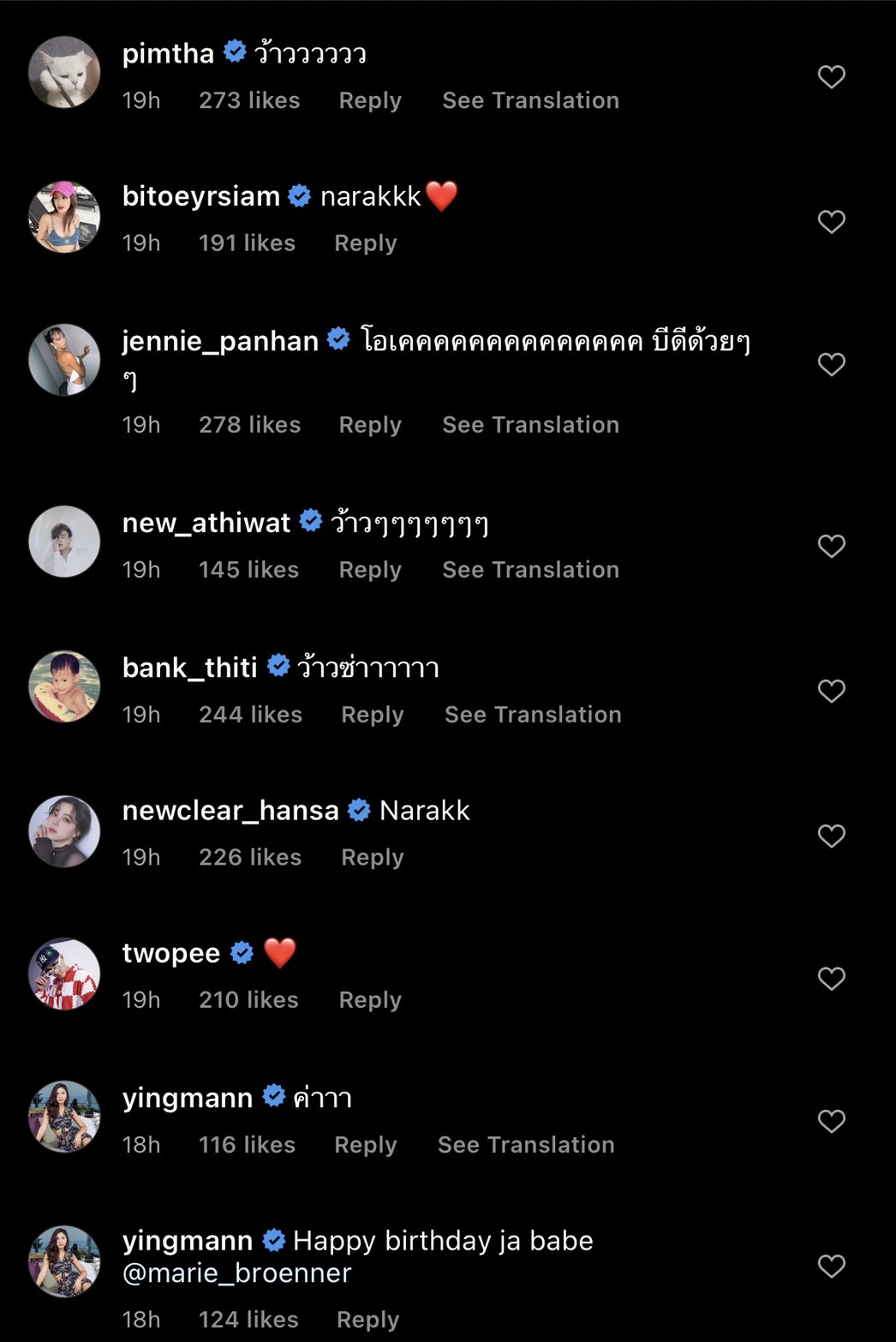Open bitoeyrsiam's profile from username
Screen dimensions: 896x1342
click(201, 196)
